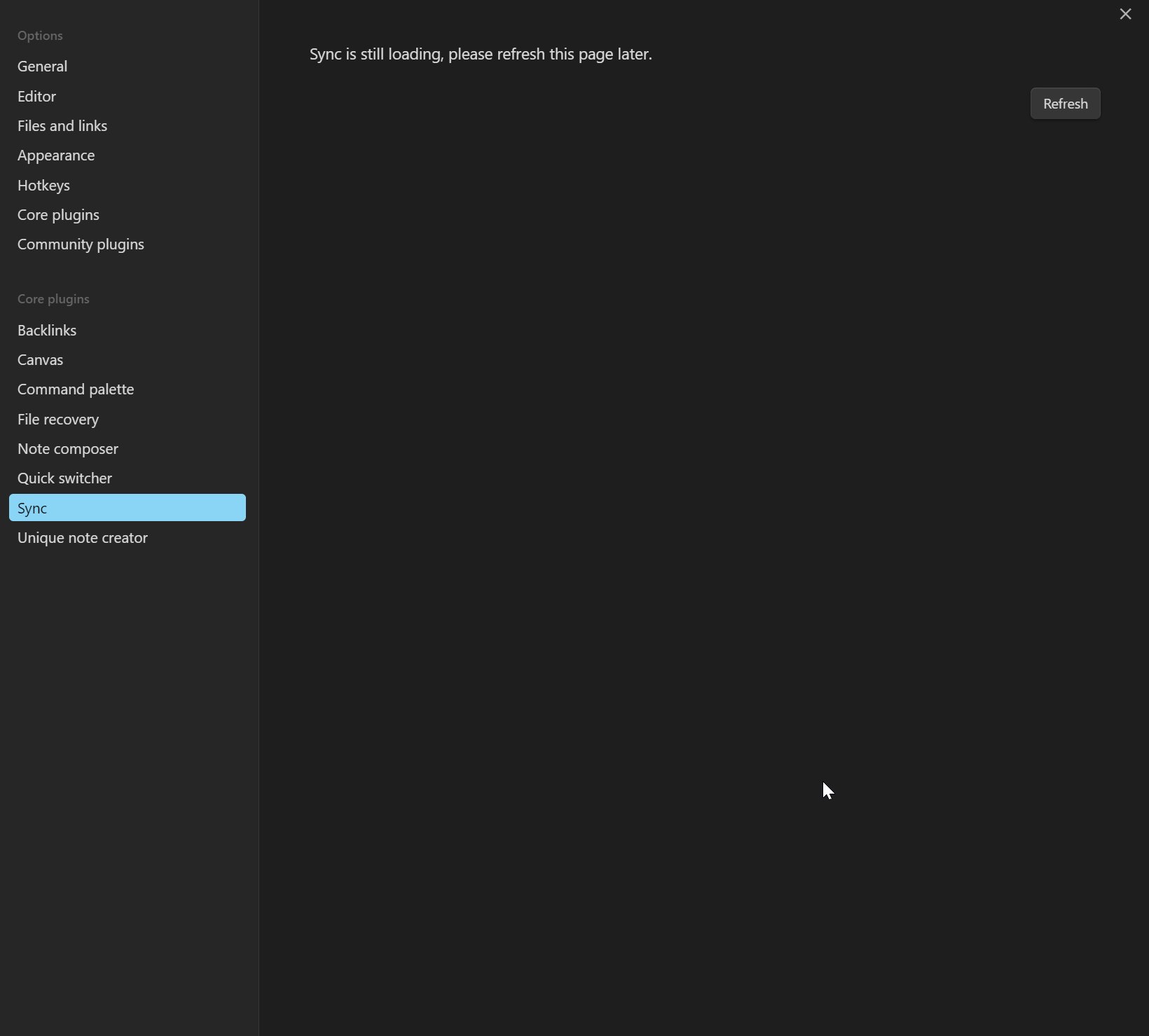Open Core plugins tab under Options

coord(58,215)
